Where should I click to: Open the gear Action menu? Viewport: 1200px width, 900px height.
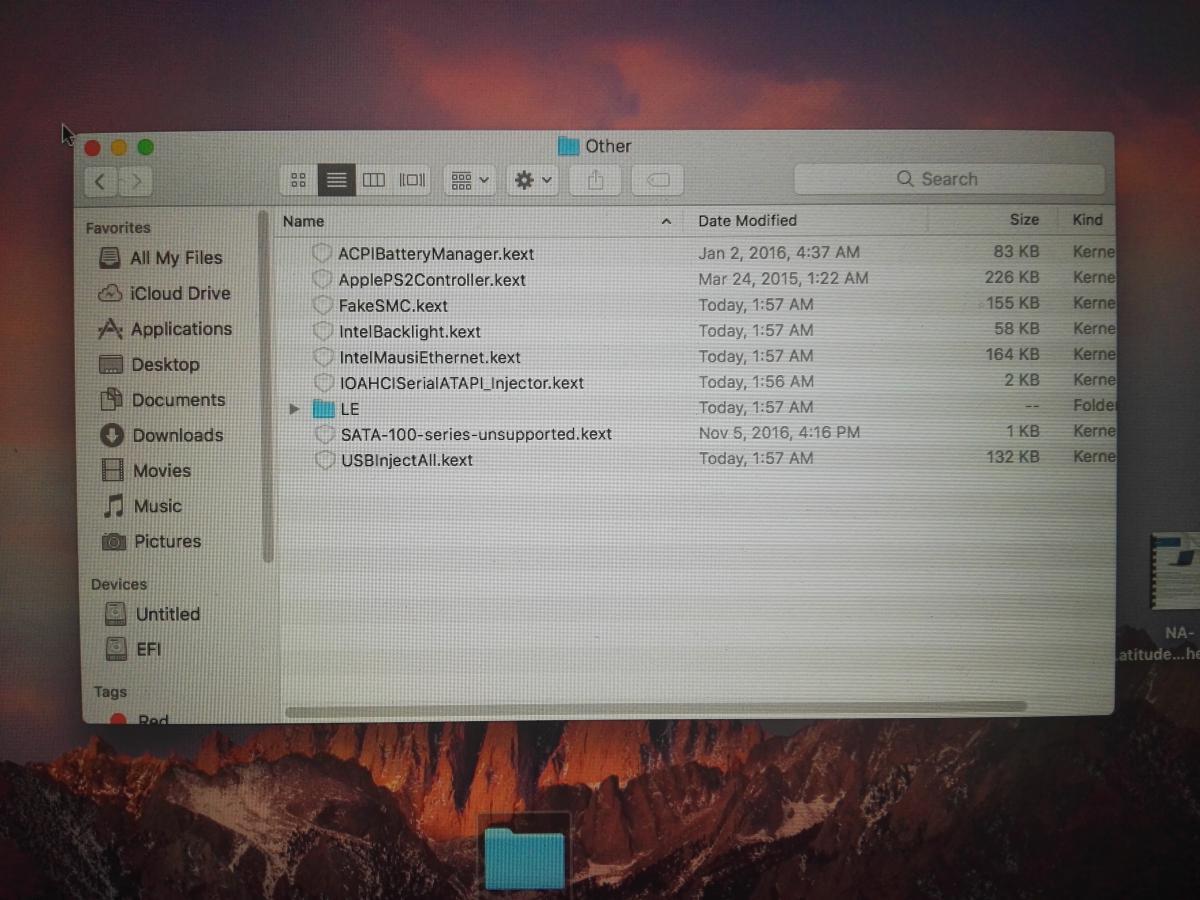point(532,180)
